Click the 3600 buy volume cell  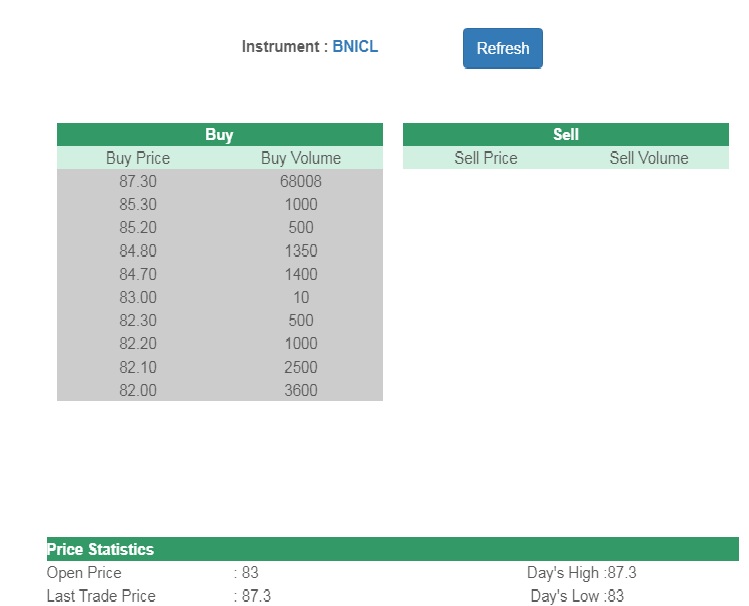pos(300,390)
